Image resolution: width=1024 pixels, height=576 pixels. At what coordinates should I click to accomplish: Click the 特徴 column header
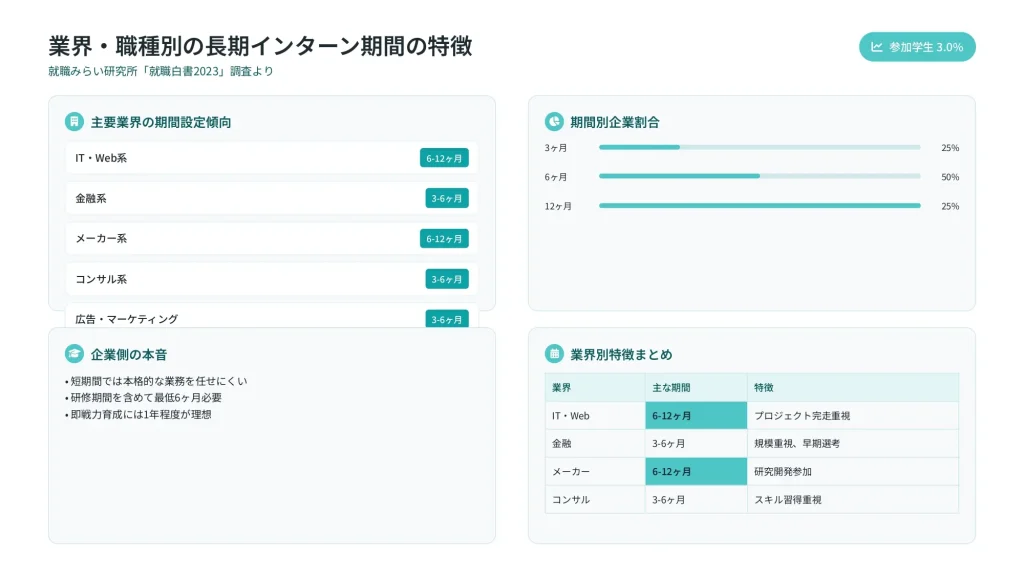tap(852, 387)
